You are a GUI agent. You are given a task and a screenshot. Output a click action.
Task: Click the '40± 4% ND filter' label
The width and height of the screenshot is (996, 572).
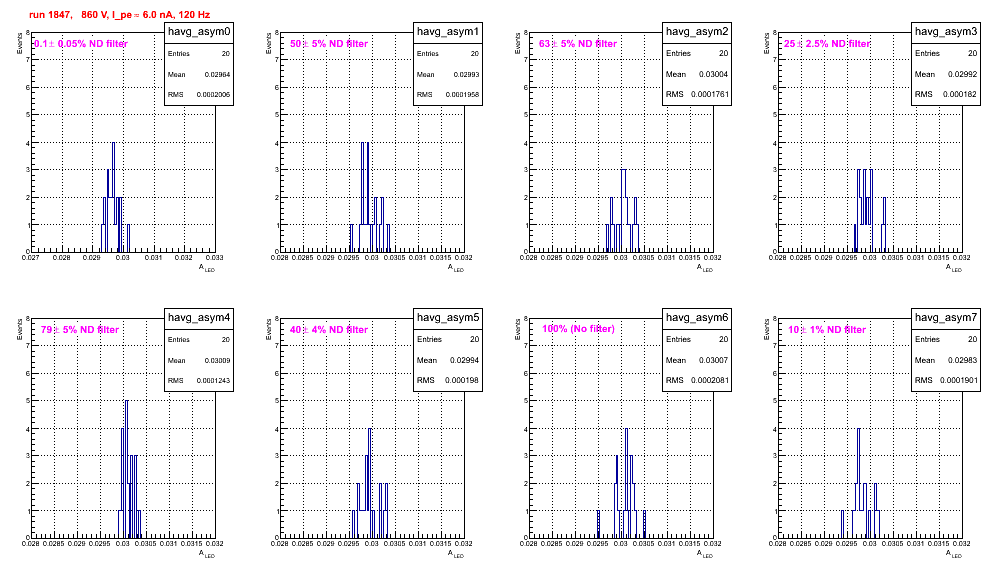pos(329,330)
